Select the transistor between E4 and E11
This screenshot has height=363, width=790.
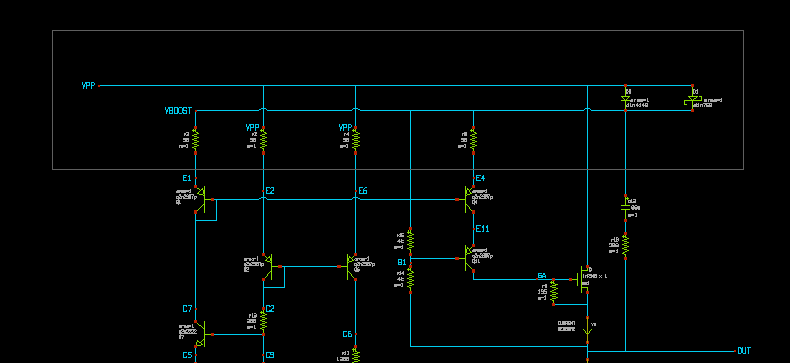coord(467,199)
